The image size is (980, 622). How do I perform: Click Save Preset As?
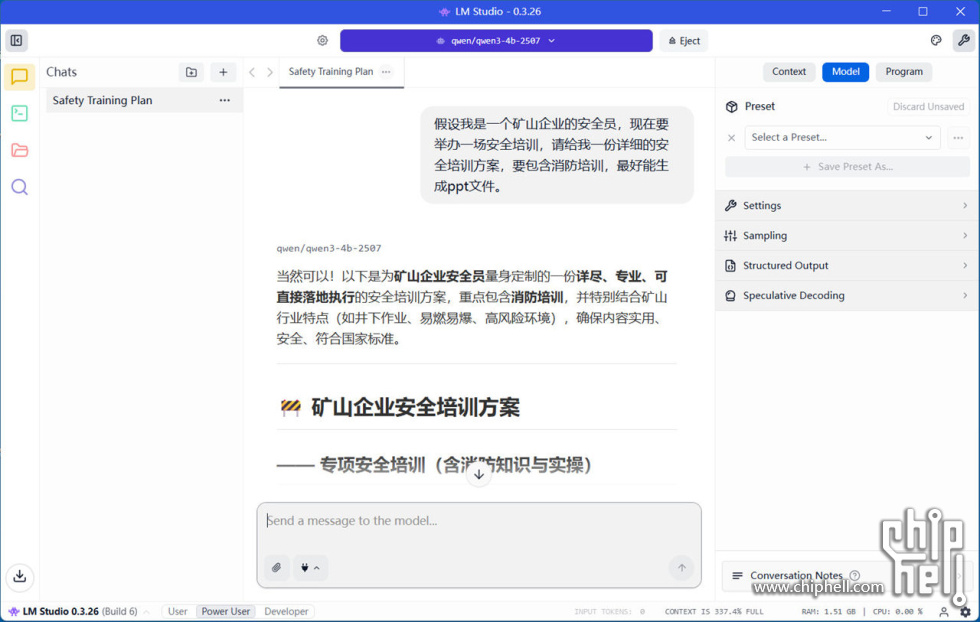[x=847, y=167]
